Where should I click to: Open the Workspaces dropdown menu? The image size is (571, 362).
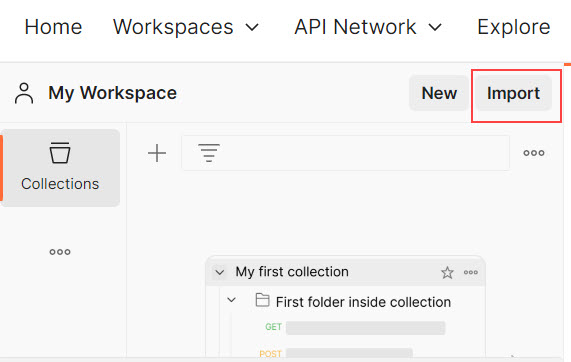186,27
